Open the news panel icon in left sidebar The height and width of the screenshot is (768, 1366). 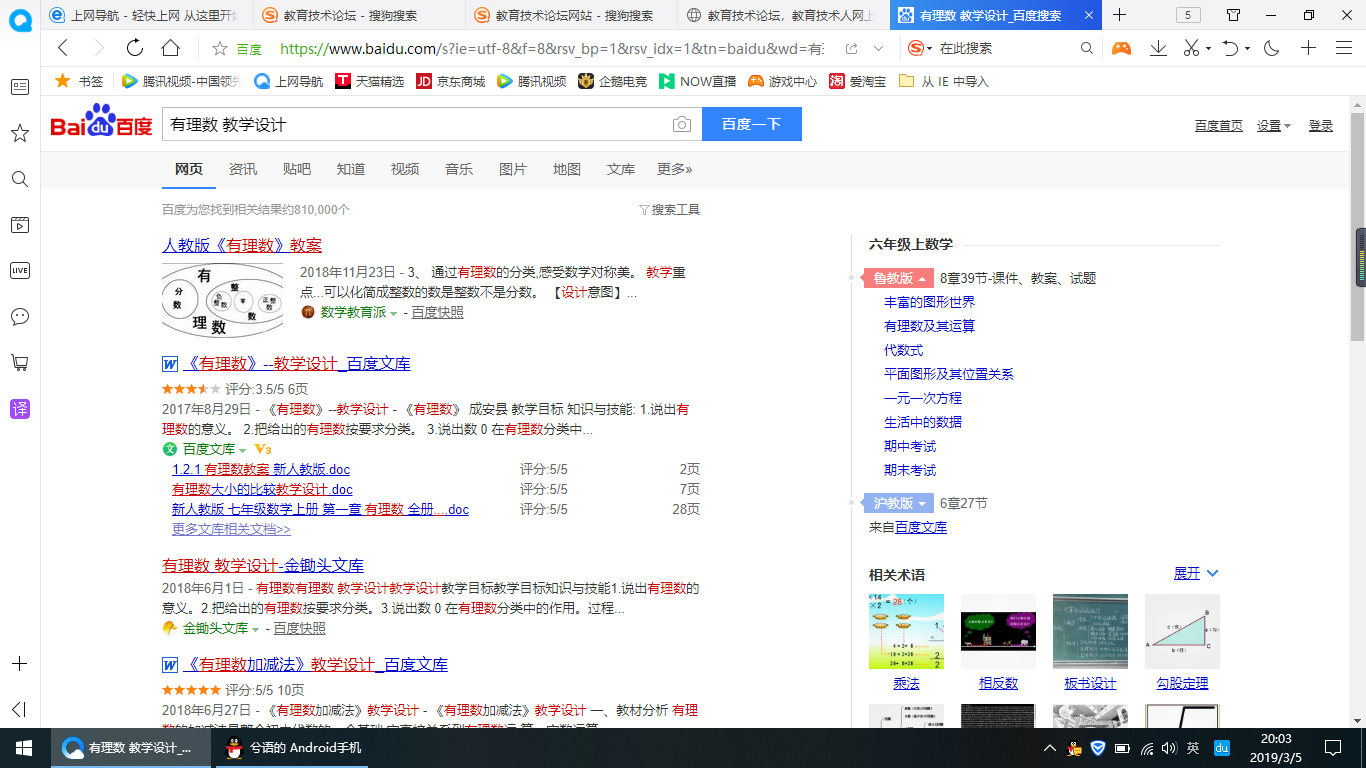pyautogui.click(x=19, y=87)
